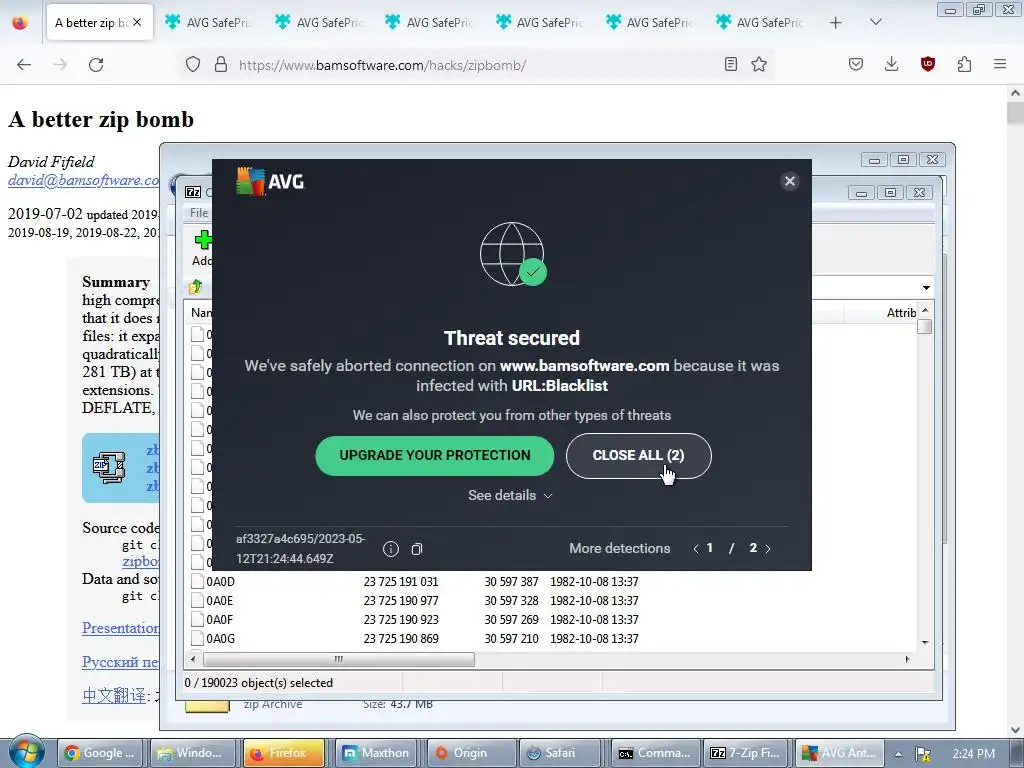1024x768 pixels.
Task: Click the site security padlock icon
Action: 221,64
